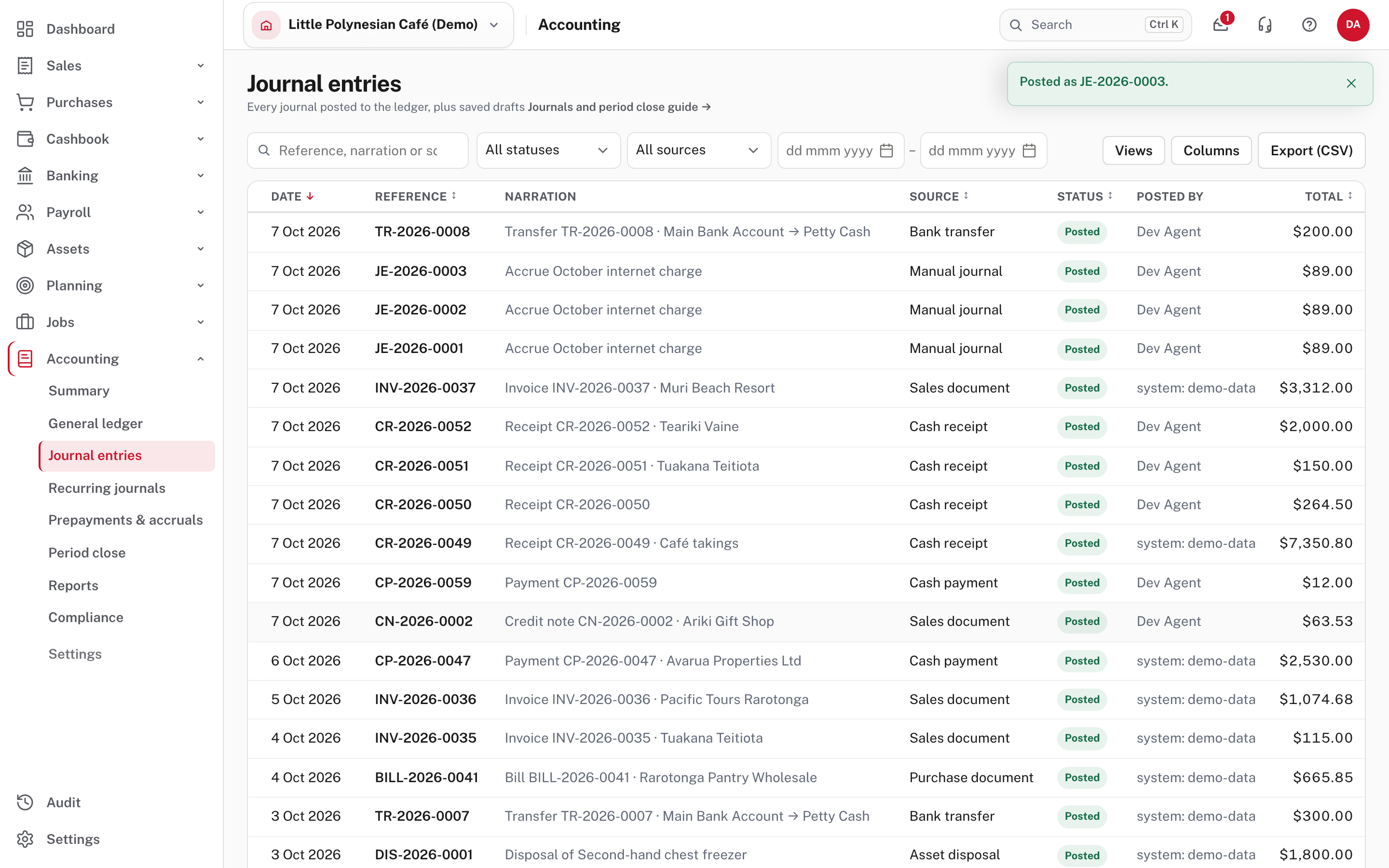Open Recurring journals
The image size is (1389, 868).
[107, 488]
